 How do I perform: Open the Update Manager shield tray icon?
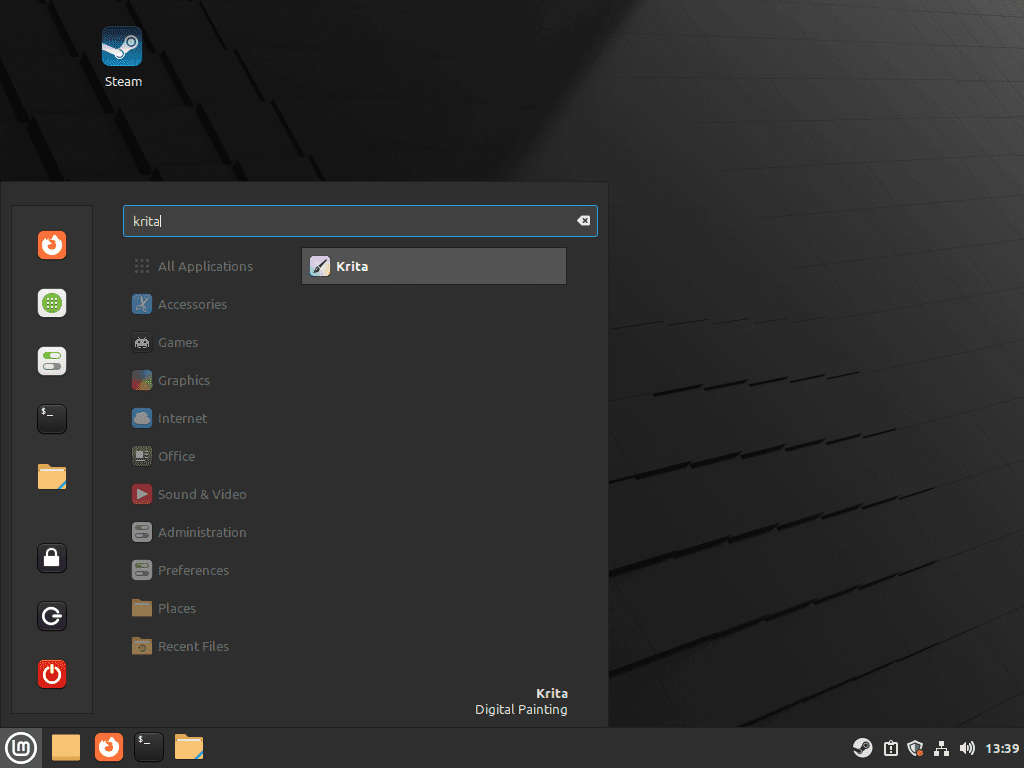coord(915,747)
